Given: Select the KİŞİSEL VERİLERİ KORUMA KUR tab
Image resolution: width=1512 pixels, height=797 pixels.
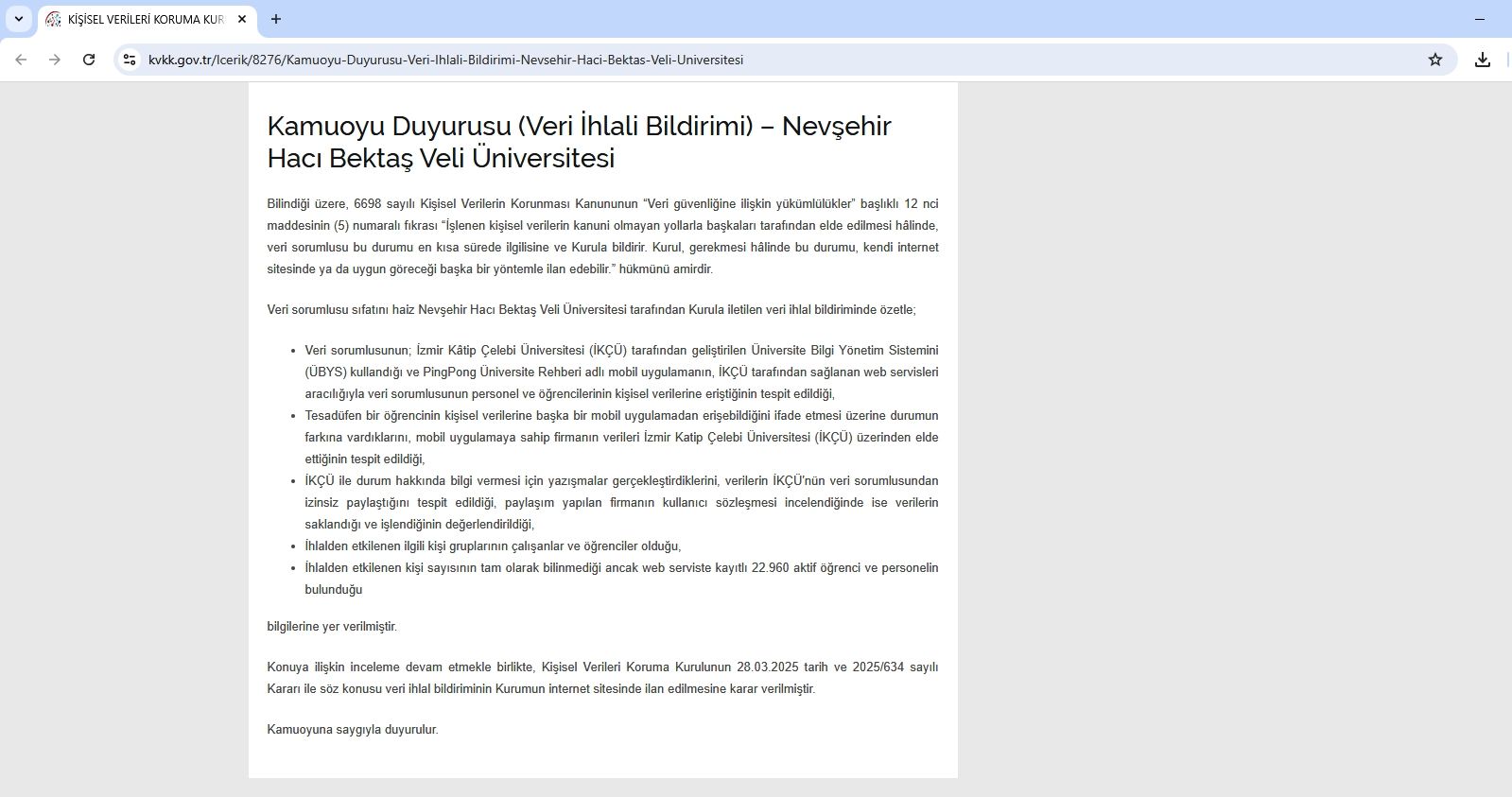Looking at the screenshot, I should (x=142, y=19).
